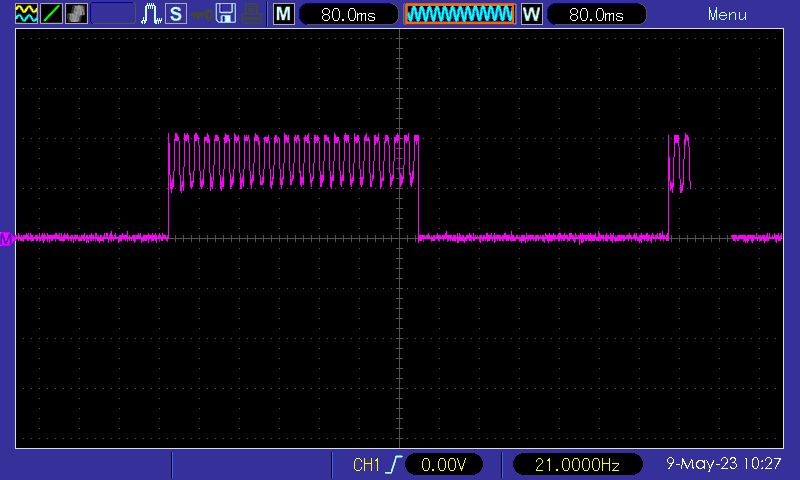Click the W window timebase indicator

532,14
